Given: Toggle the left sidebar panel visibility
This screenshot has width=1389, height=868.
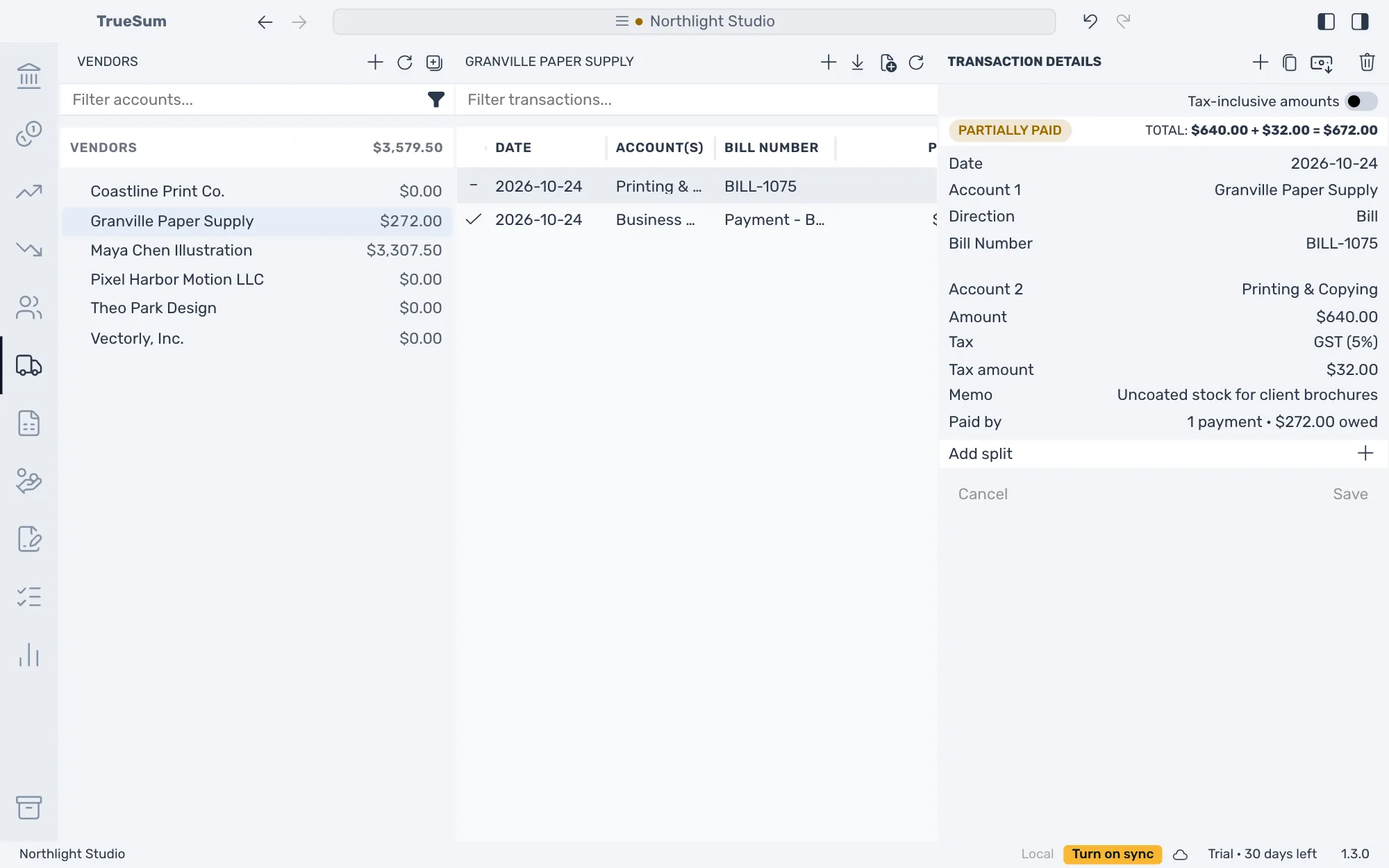Looking at the screenshot, I should 1326,22.
